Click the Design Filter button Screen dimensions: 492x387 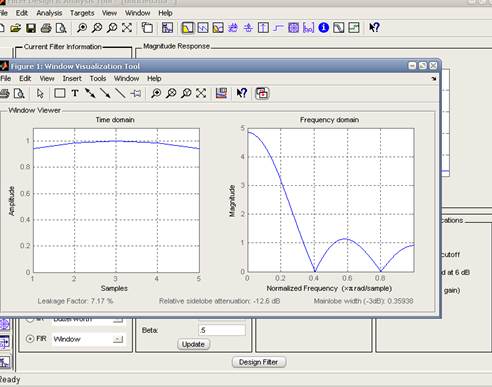259,362
